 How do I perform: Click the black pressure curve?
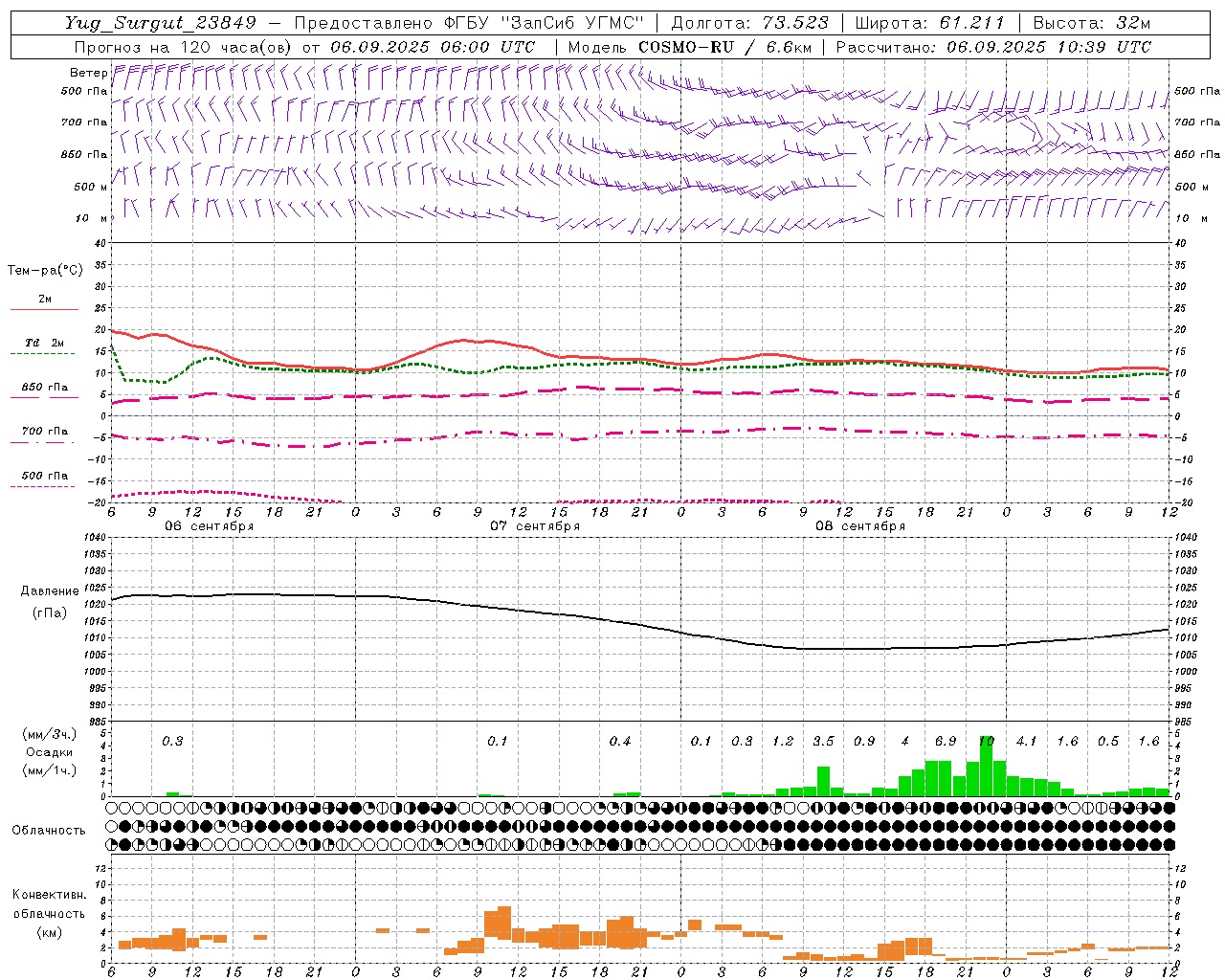tap(640, 624)
